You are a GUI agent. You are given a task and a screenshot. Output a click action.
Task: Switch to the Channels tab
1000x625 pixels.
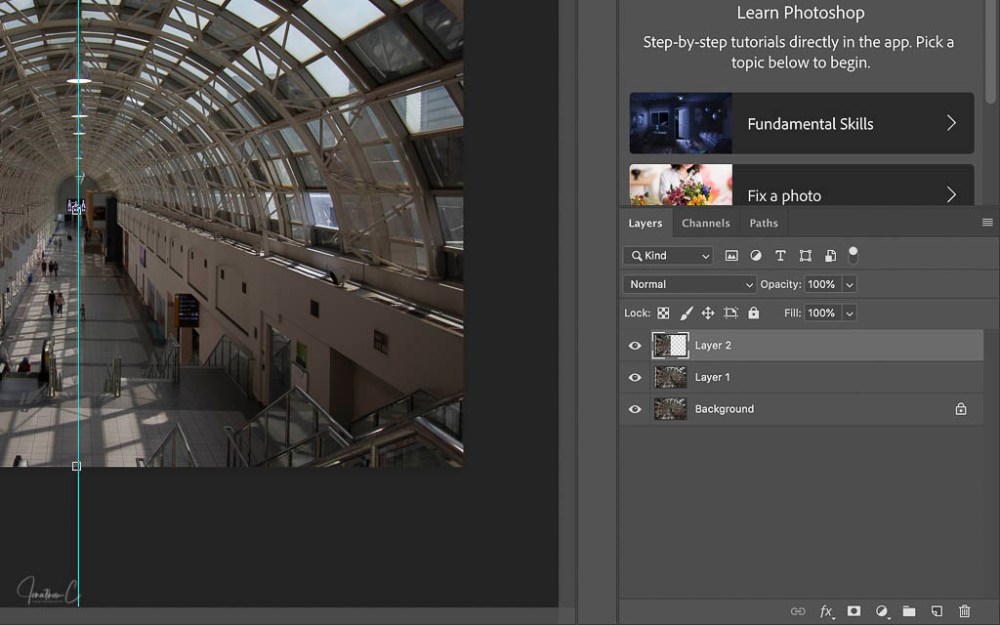tap(706, 222)
